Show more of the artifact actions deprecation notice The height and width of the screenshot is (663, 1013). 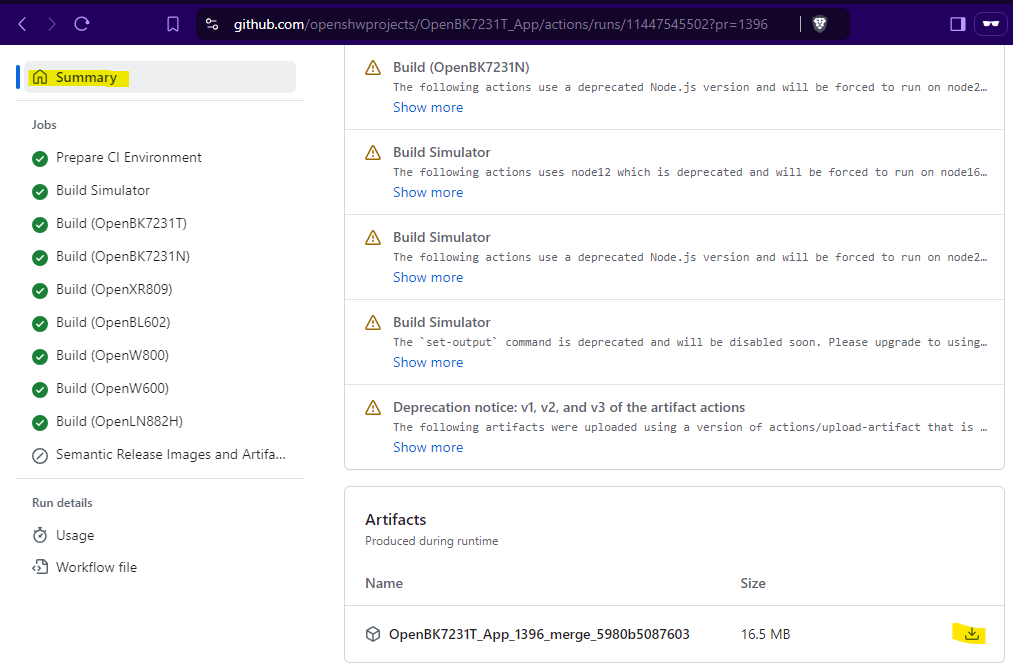pyautogui.click(x=428, y=447)
